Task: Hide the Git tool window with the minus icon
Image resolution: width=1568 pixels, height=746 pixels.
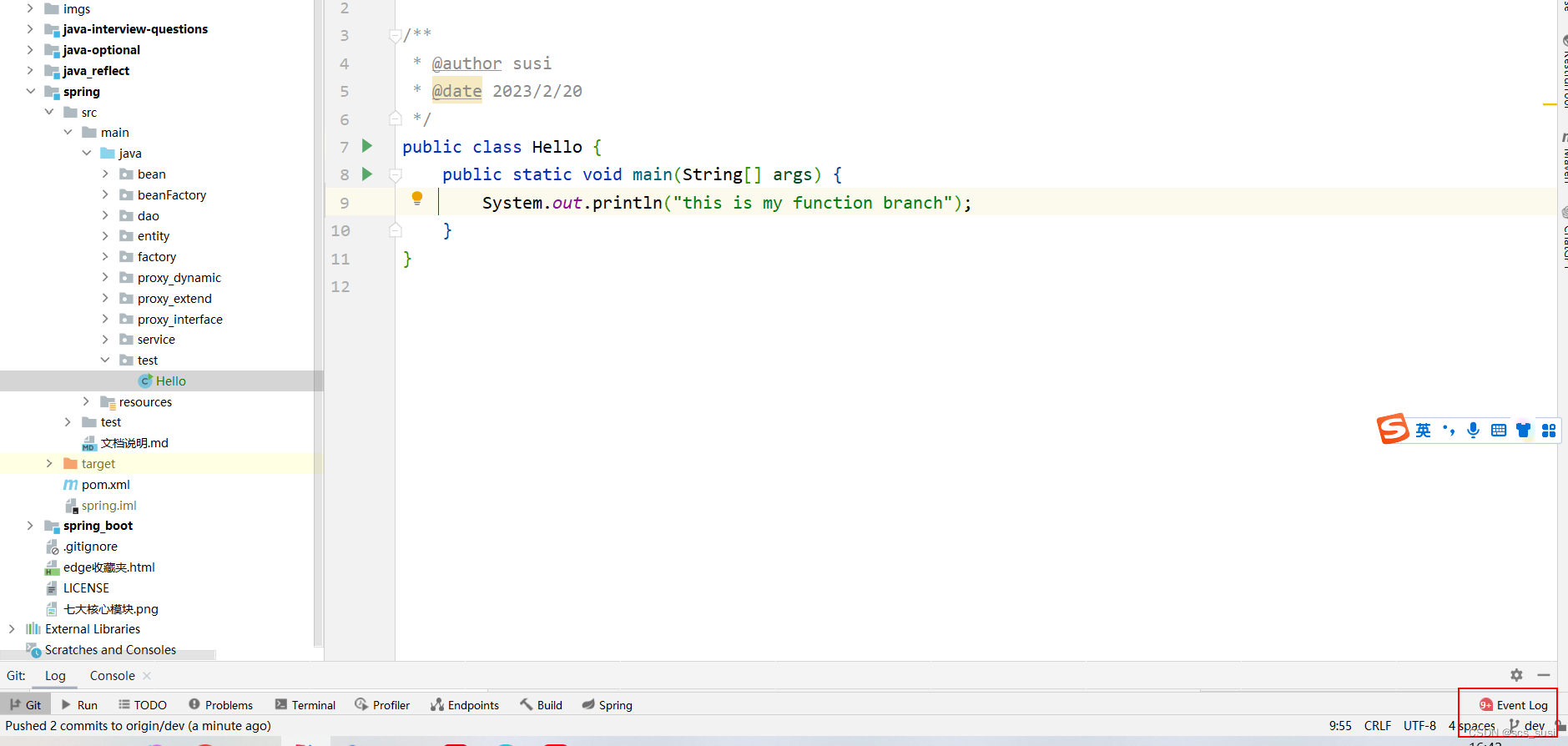Action: click(x=1544, y=675)
